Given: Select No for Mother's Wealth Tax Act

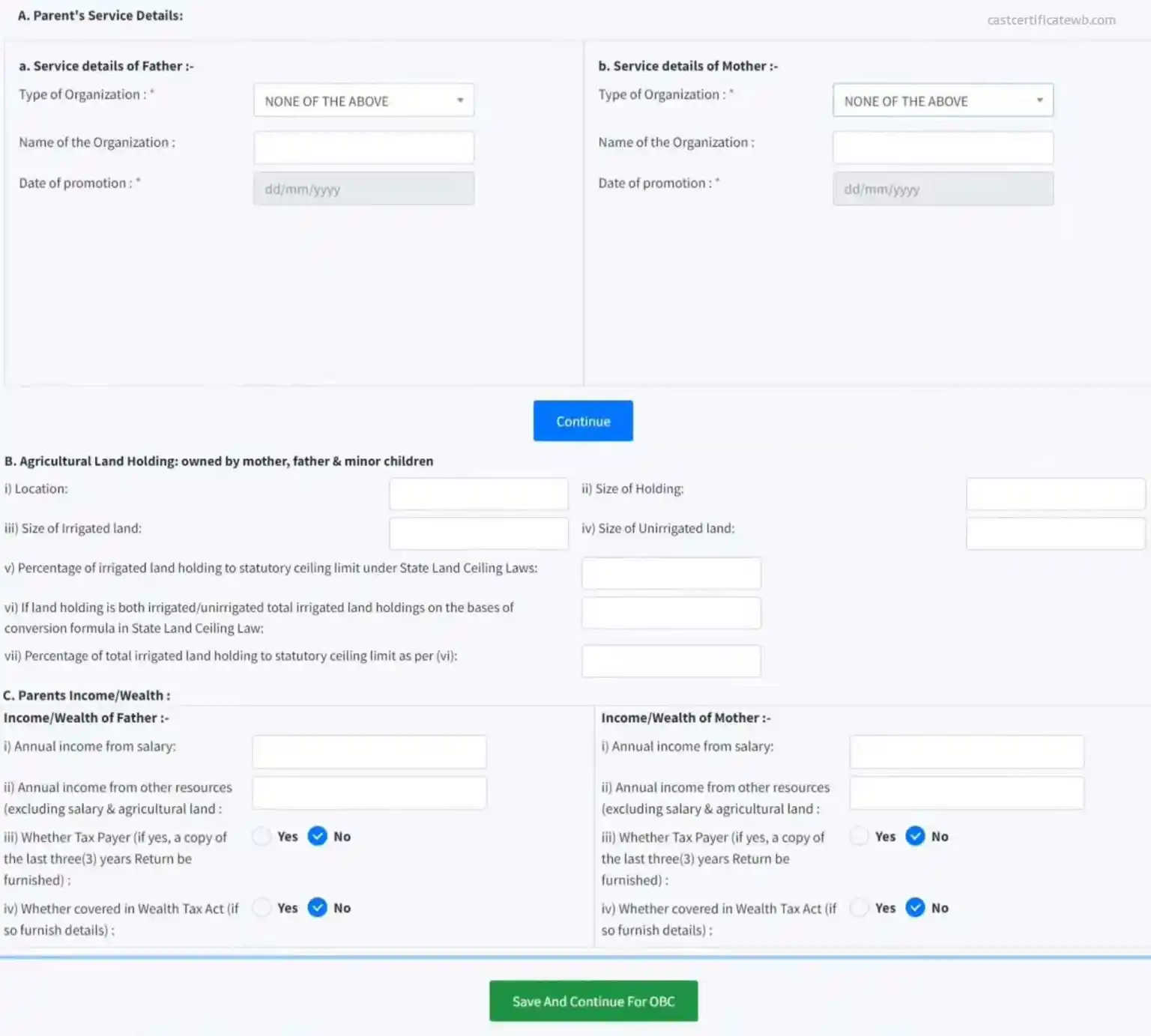Looking at the screenshot, I should 915,907.
